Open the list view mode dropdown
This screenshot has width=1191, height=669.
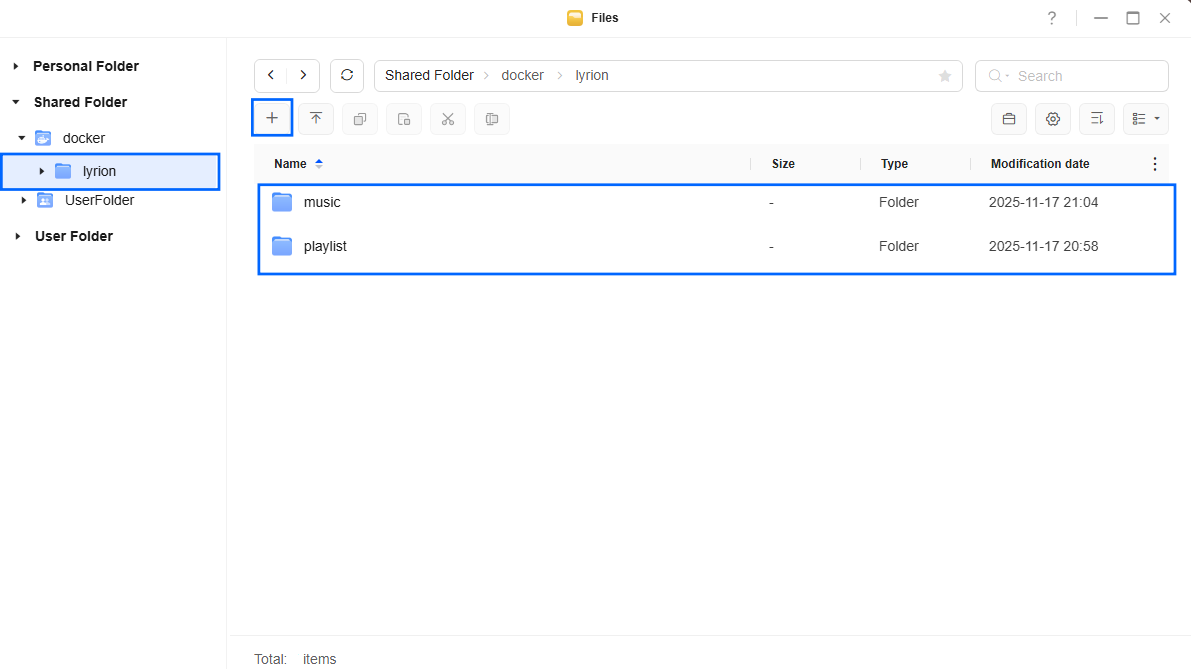[1145, 119]
